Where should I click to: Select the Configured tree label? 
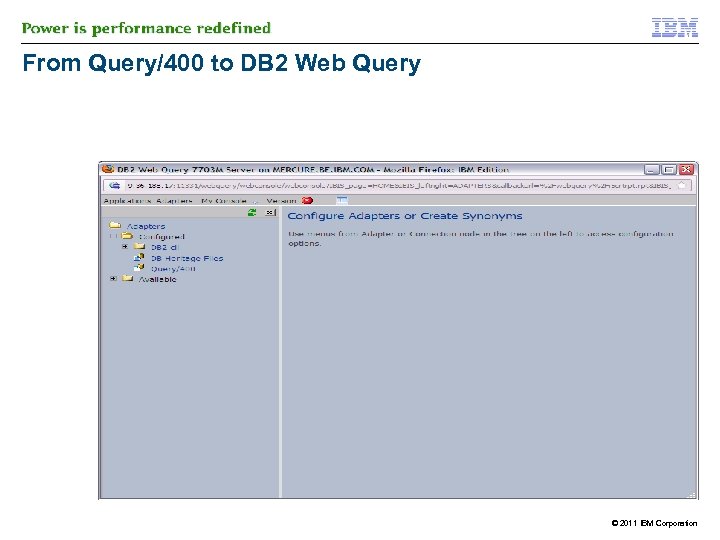(x=162, y=237)
